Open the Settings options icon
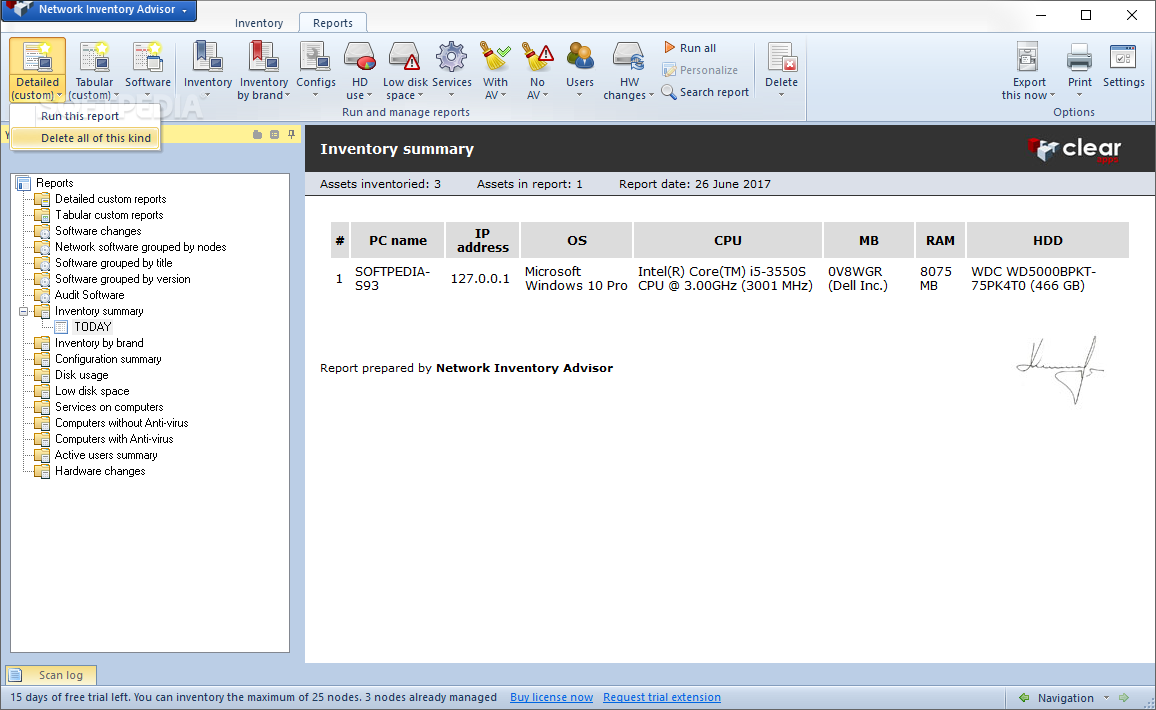 1123,58
